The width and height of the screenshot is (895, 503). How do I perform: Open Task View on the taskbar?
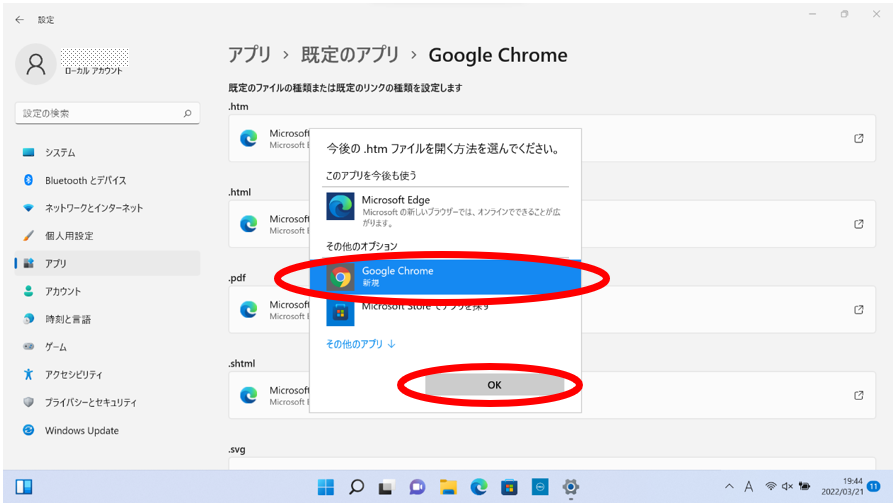387,487
